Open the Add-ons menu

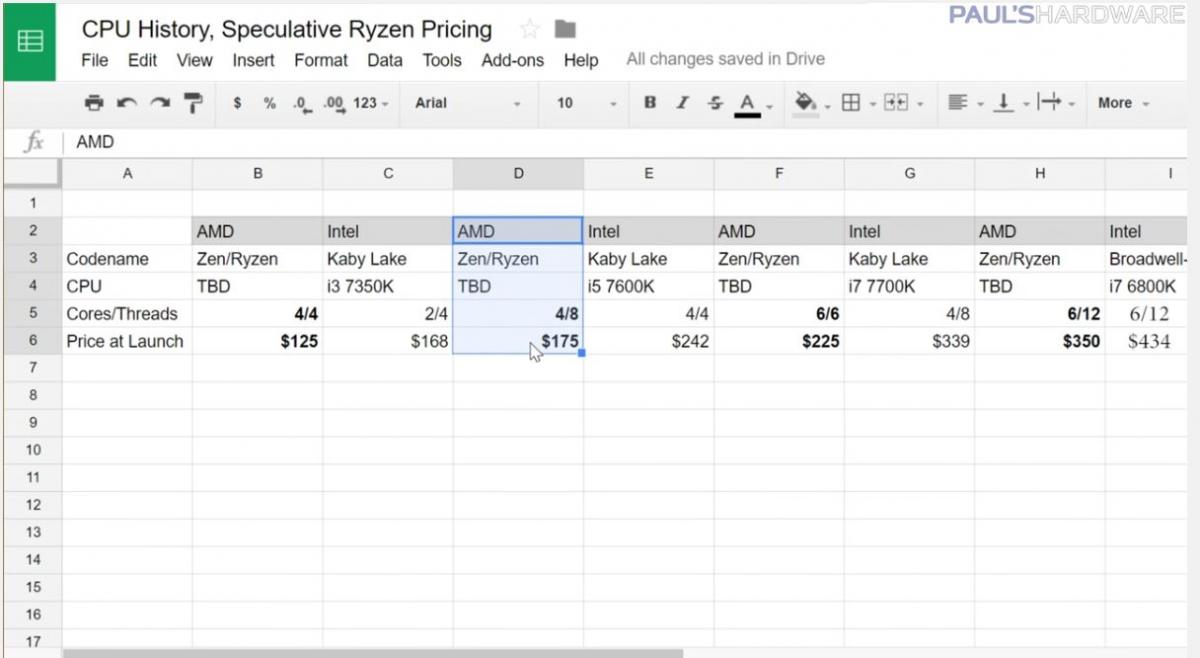(513, 60)
